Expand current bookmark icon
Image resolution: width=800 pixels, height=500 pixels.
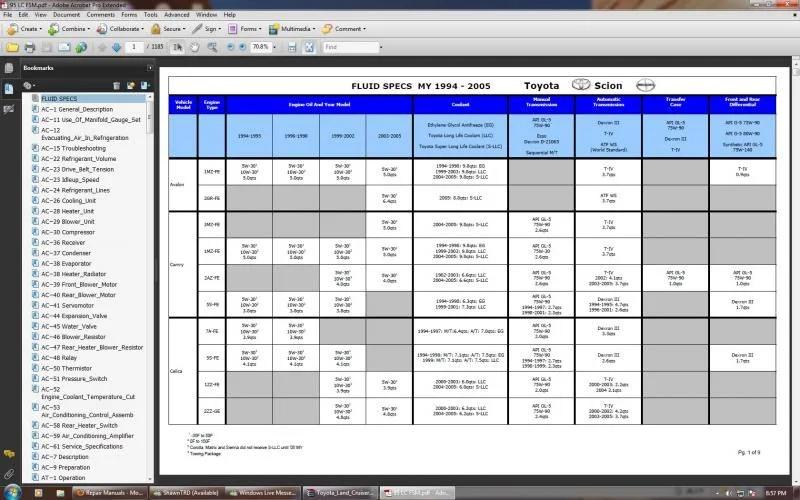(x=145, y=86)
